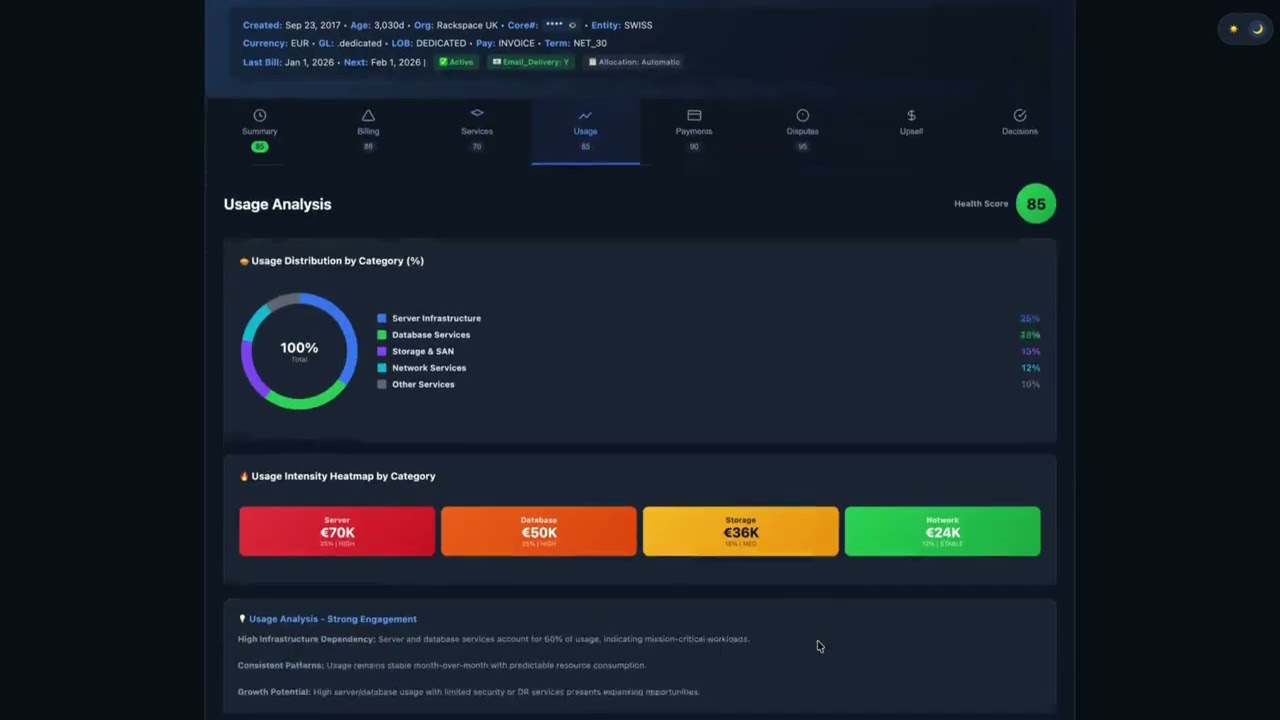This screenshot has height=720, width=1280.
Task: Click LOB value 'DEDICATED'
Action: 441,43
